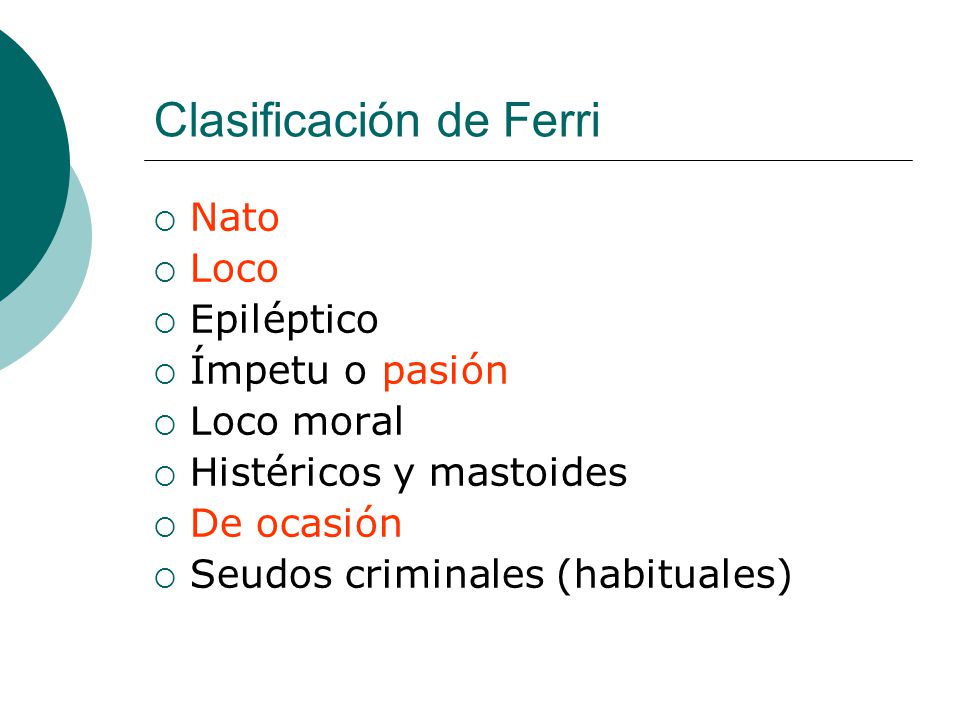This screenshot has width=960, height=720.
Task: Click the slide title Clasificación de Ferri
Action: point(377,121)
